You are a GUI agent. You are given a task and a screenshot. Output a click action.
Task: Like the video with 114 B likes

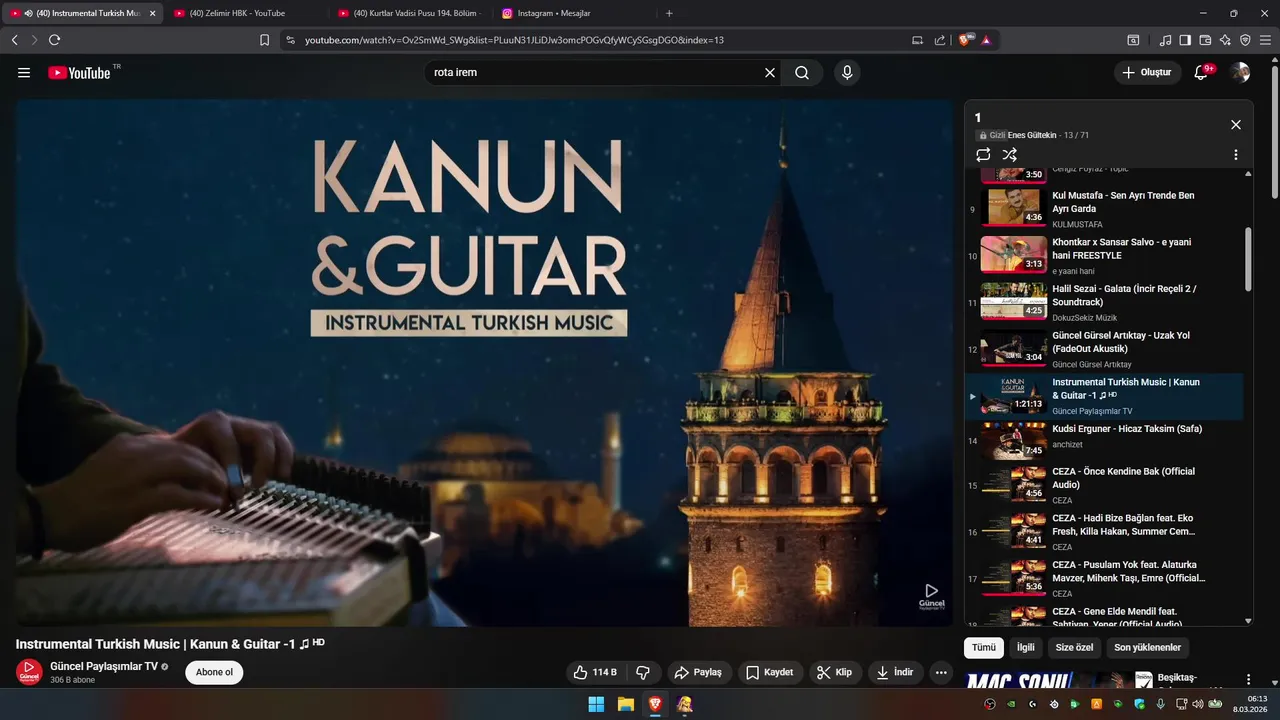(595, 673)
